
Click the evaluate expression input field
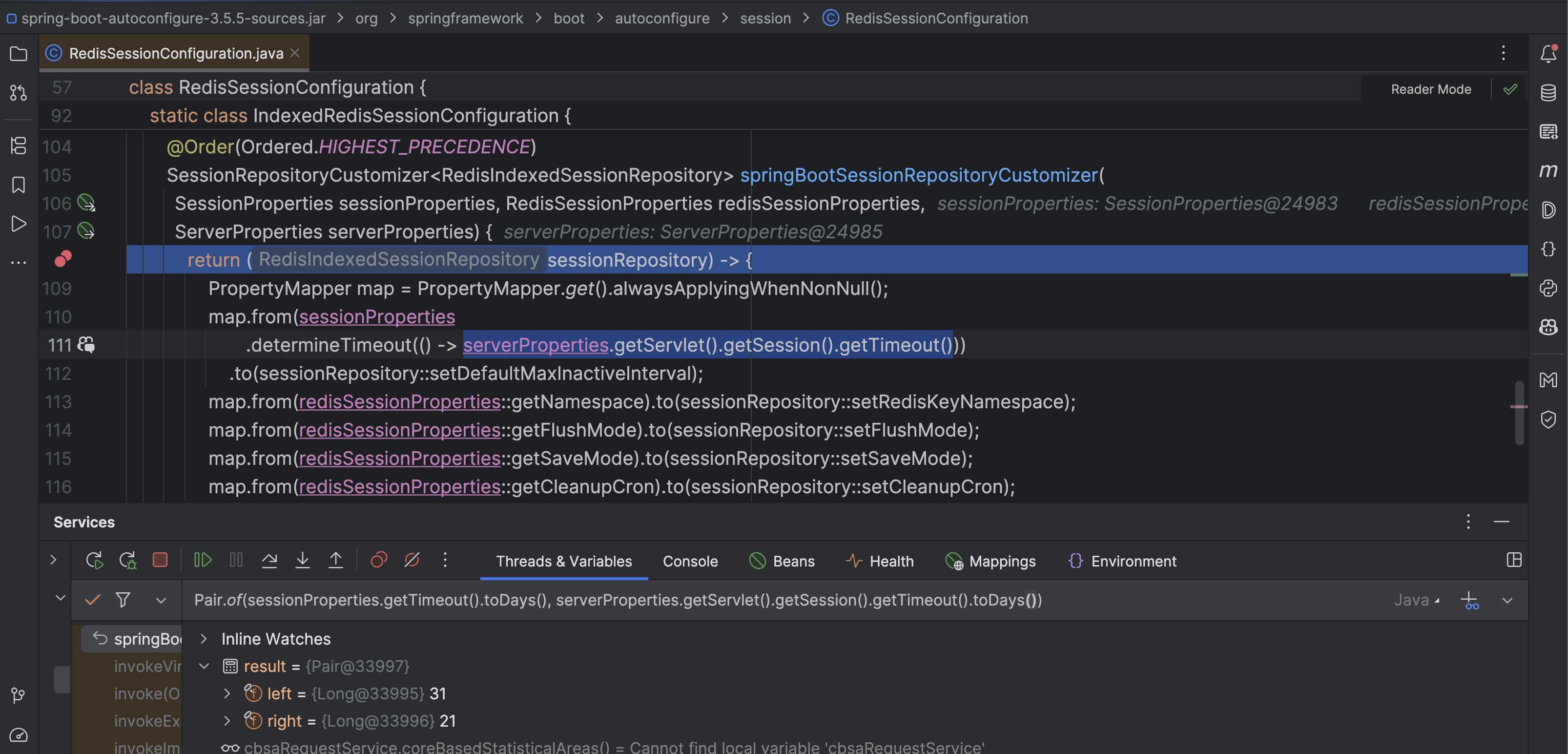[785, 600]
